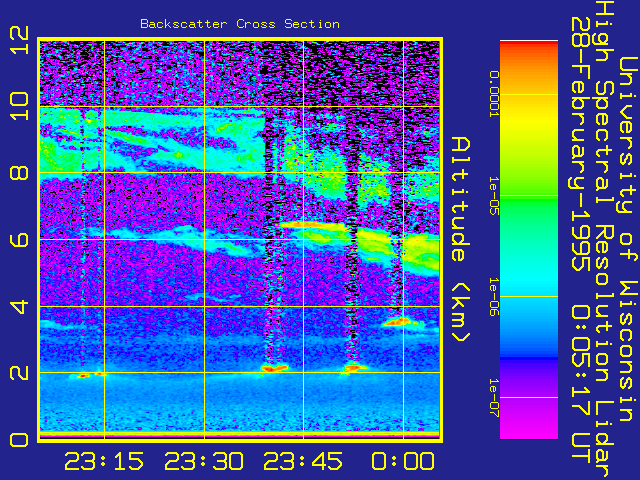Click the 'Altitude (km)' axis title
Viewport: 640px width, 480px height.
[461, 240]
